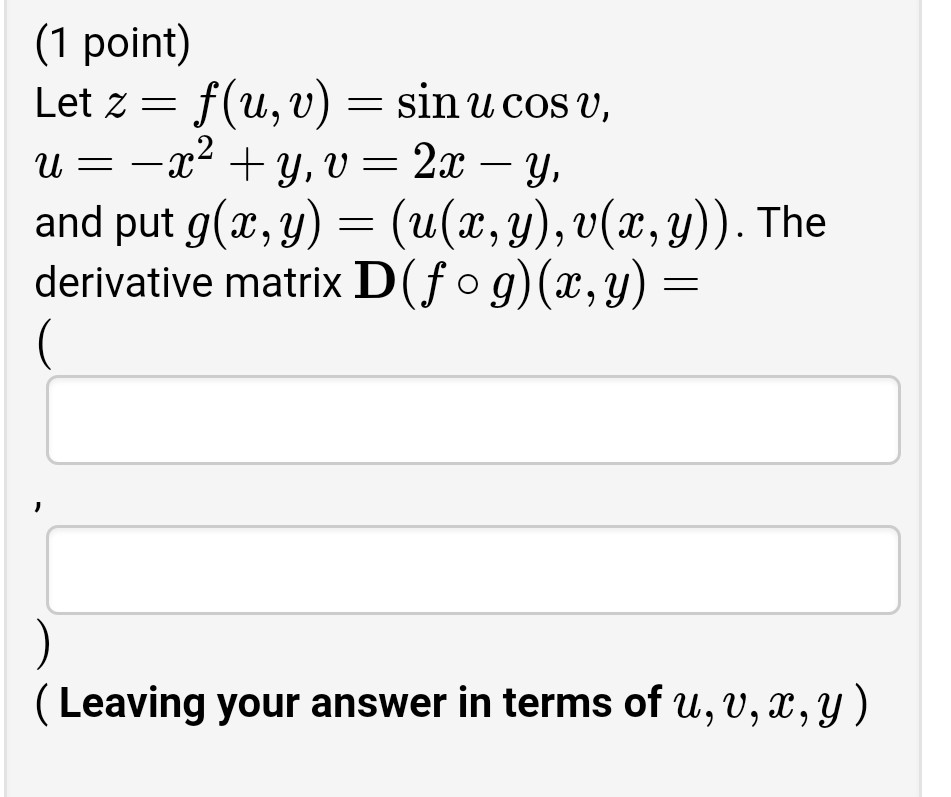Image resolution: width=951 pixels, height=797 pixels.
Task: Click the word "Let" starting the problem
Action: coord(62,103)
